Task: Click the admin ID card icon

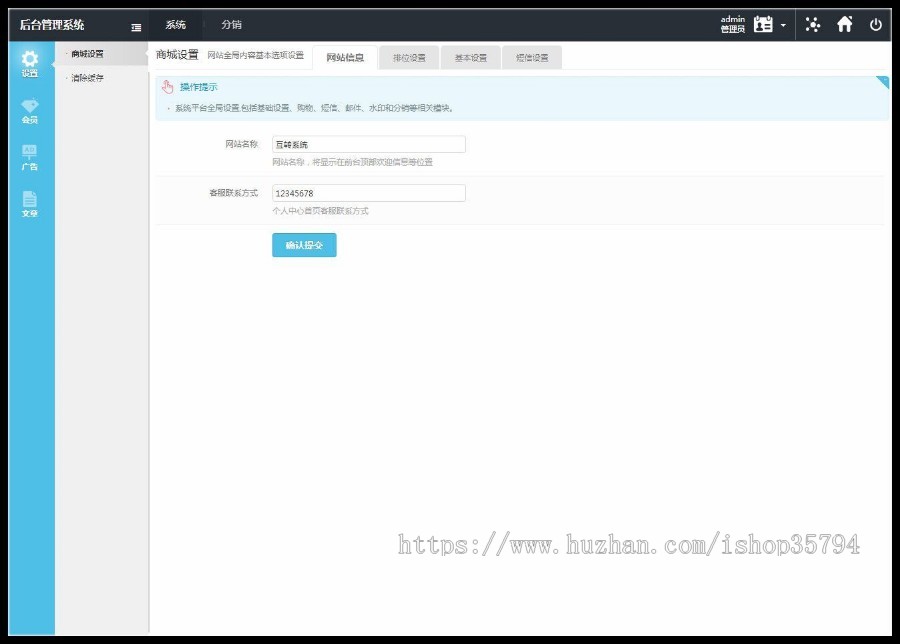Action: pos(763,24)
